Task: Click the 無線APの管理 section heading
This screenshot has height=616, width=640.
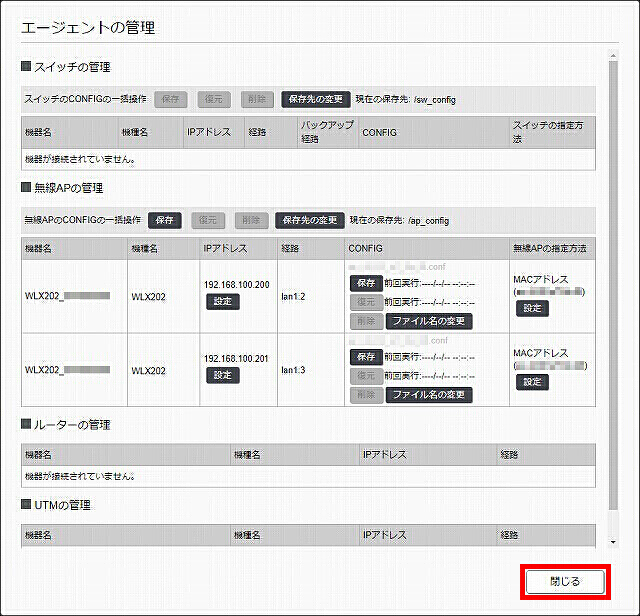Action: pyautogui.click(x=69, y=188)
